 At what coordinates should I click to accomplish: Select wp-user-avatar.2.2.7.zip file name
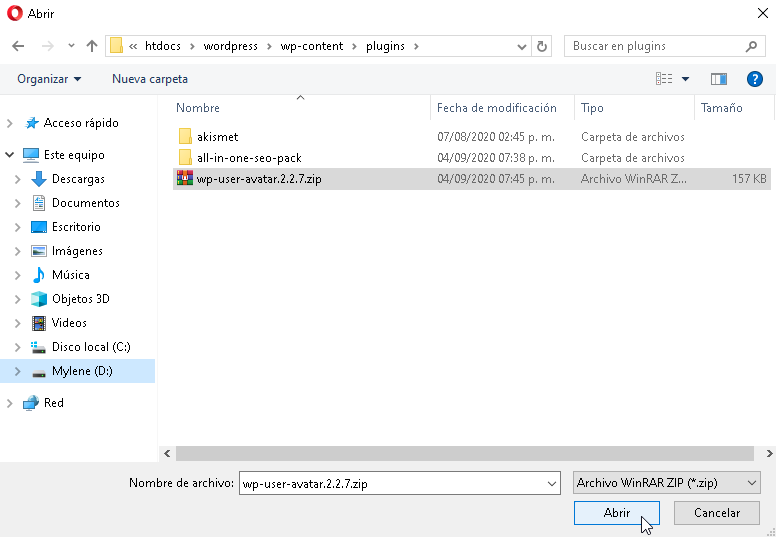click(259, 179)
